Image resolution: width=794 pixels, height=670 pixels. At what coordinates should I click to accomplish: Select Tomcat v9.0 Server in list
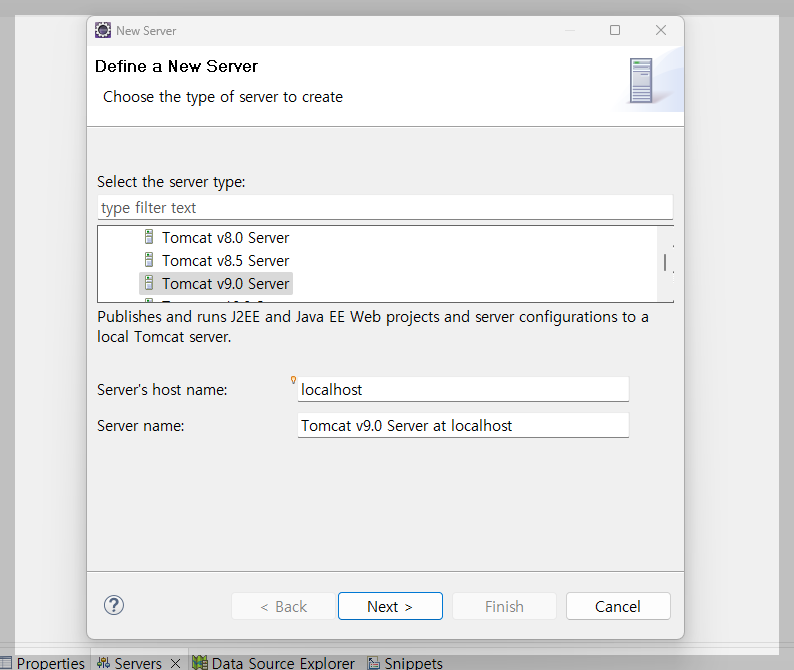pyautogui.click(x=216, y=284)
